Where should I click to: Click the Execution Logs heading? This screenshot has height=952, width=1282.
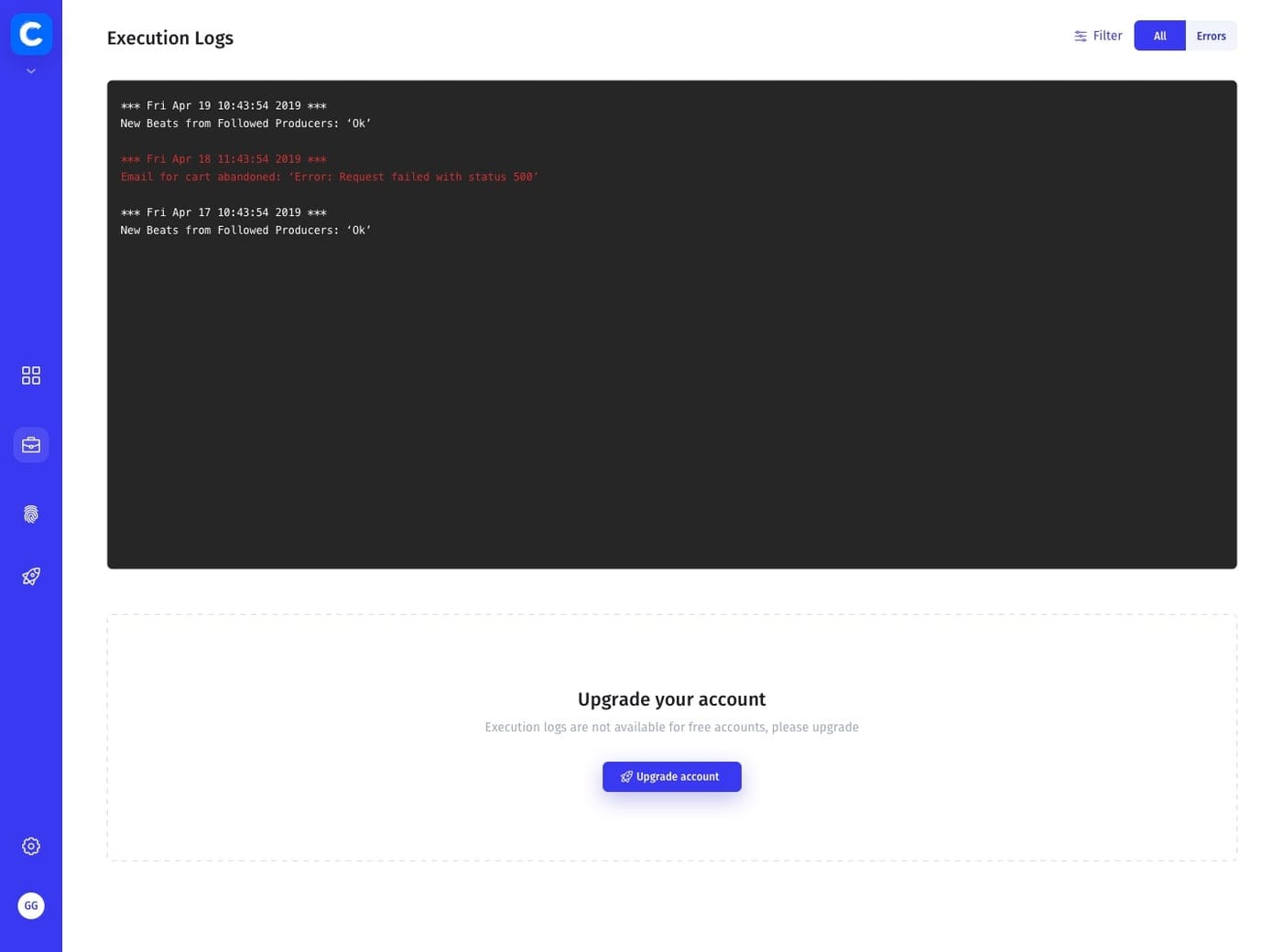click(x=170, y=38)
